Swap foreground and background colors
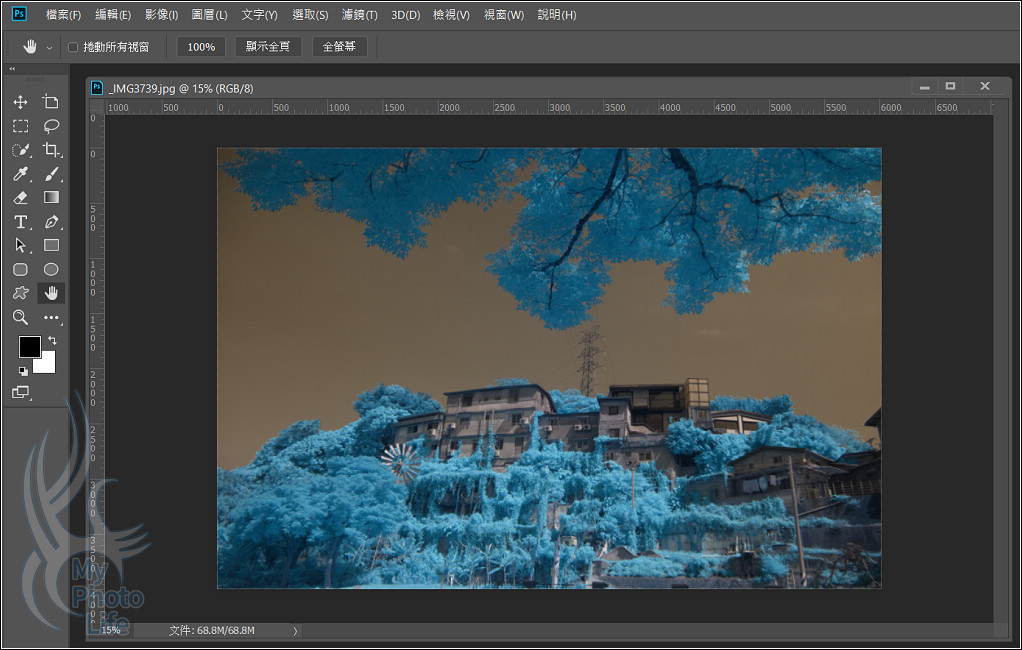Image resolution: width=1022 pixels, height=650 pixels. [53, 341]
